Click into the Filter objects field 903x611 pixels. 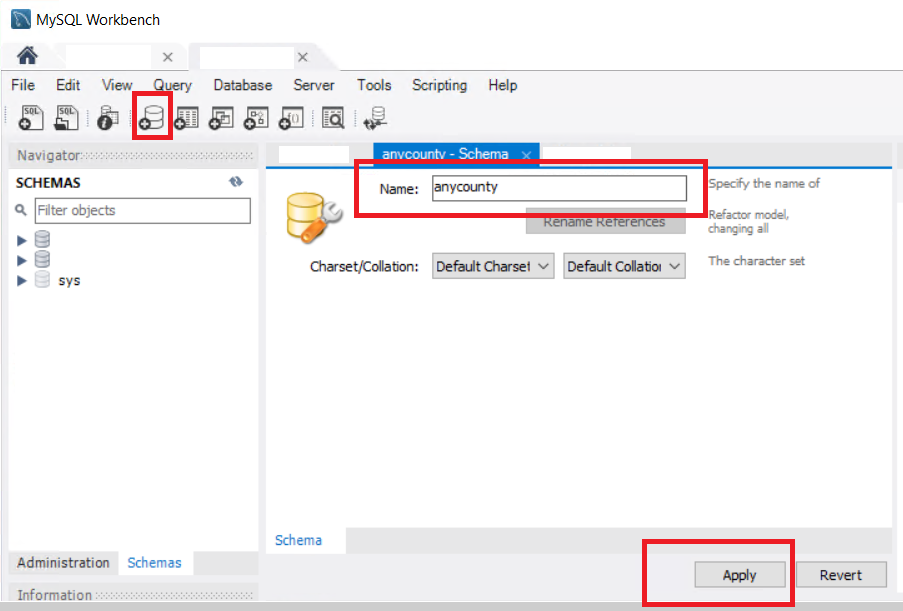click(x=143, y=210)
